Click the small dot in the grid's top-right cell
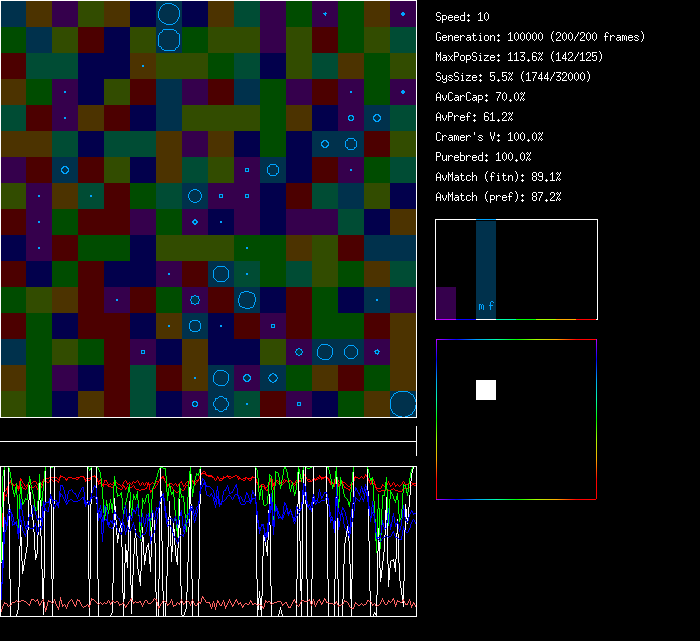 pyautogui.click(x=403, y=14)
